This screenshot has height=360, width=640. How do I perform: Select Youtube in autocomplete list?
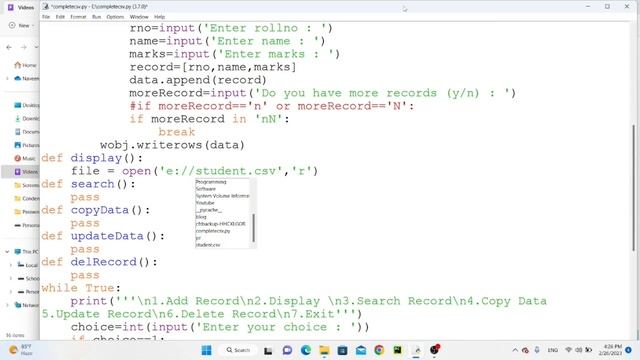click(205, 203)
